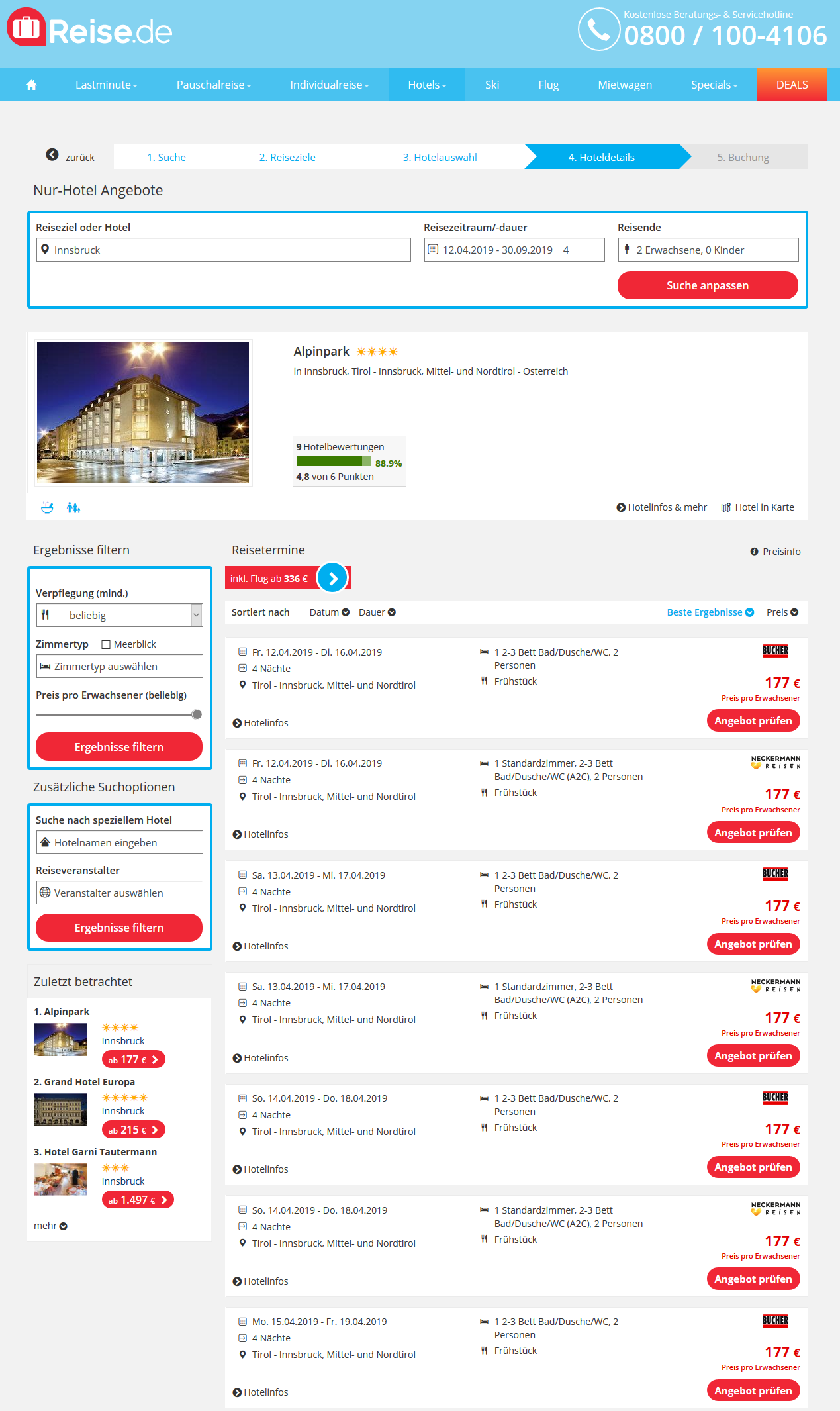Click the home icon in navigation bar

(31, 85)
